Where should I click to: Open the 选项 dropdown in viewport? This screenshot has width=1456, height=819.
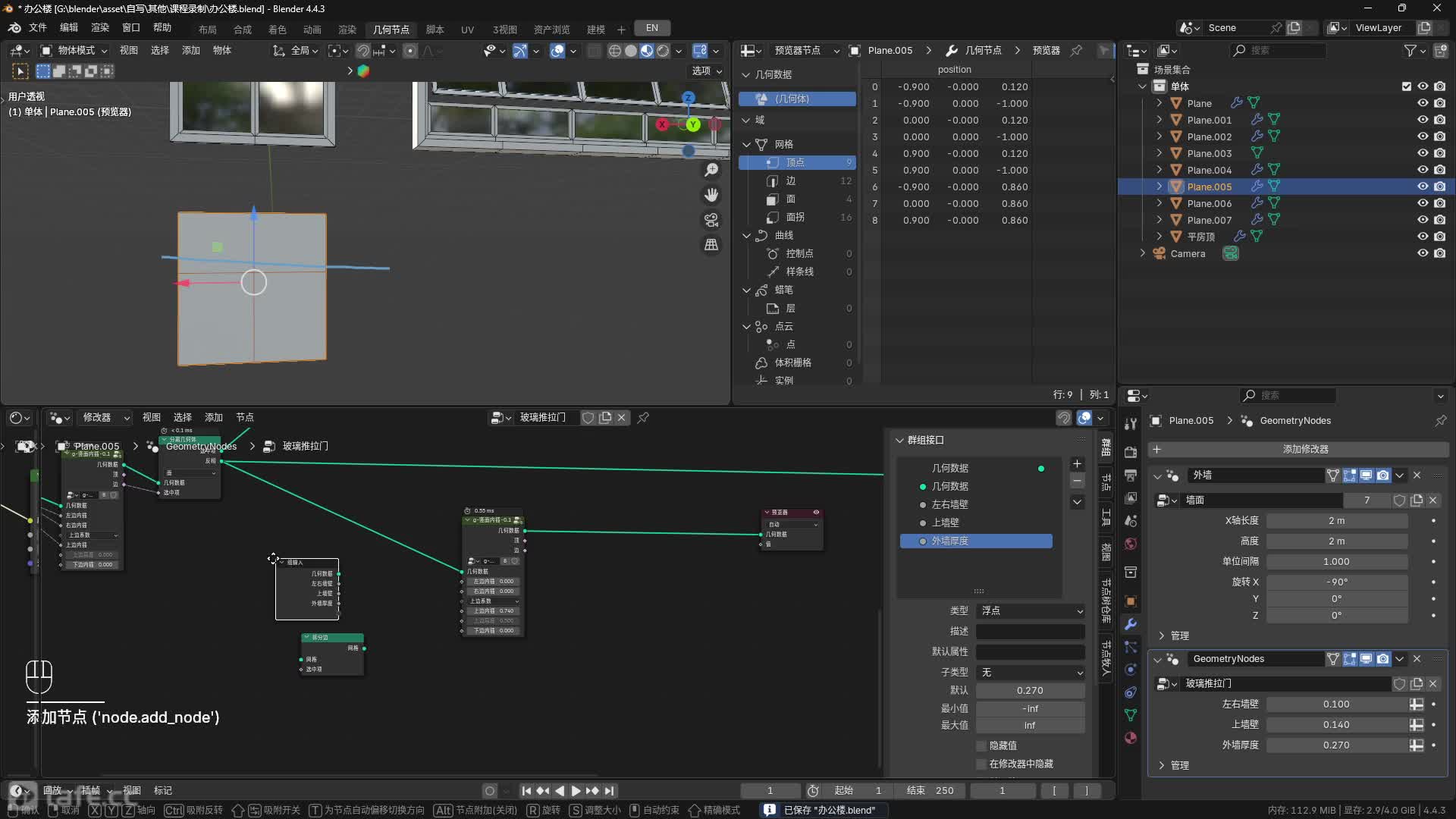pos(706,71)
